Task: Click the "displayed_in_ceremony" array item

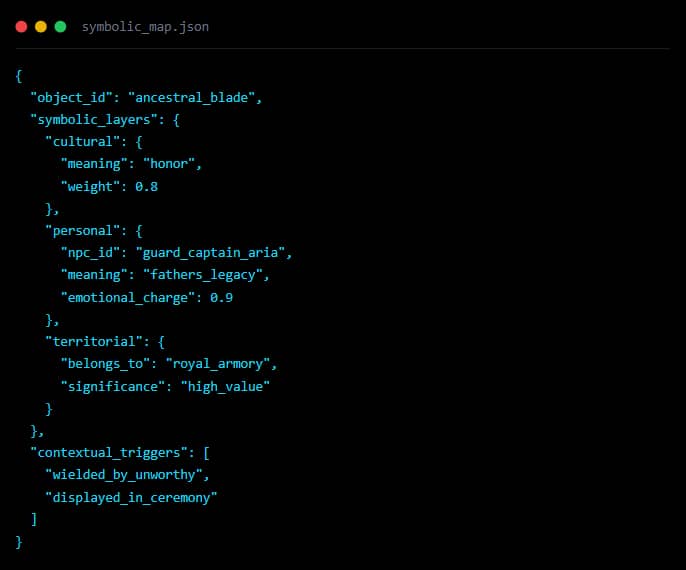Action: (131, 496)
